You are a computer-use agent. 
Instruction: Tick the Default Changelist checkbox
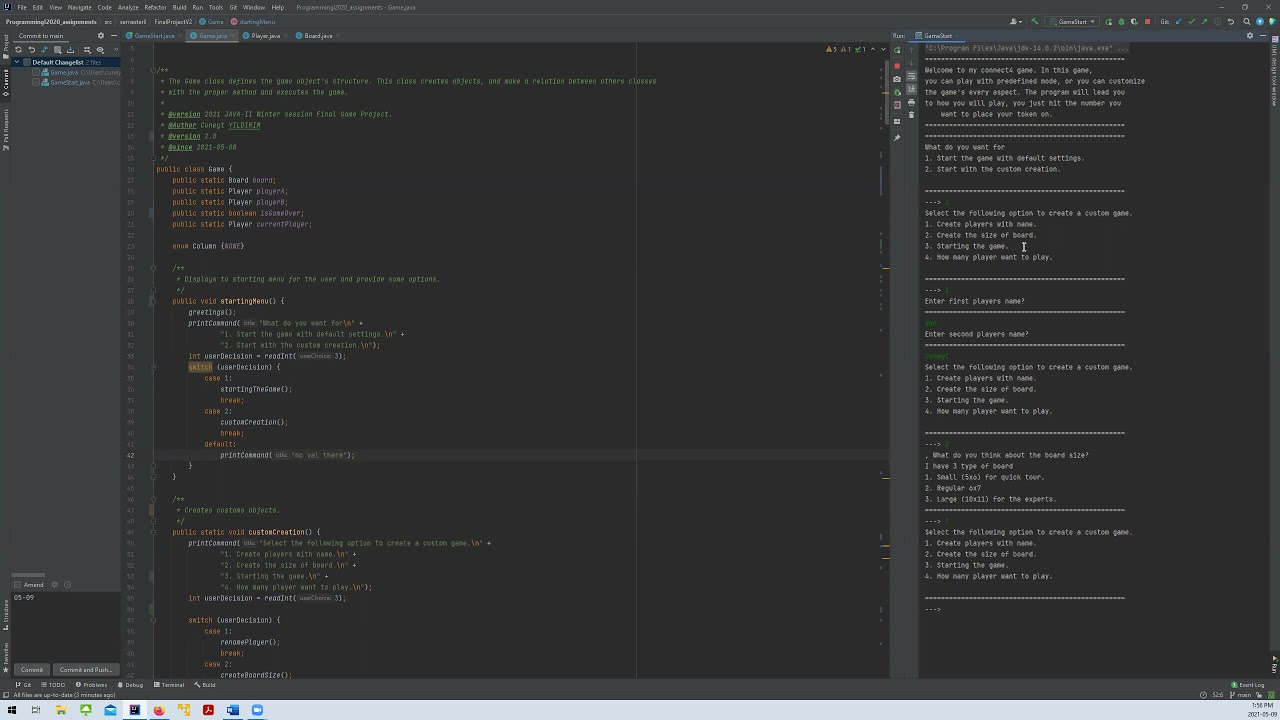click(27, 62)
